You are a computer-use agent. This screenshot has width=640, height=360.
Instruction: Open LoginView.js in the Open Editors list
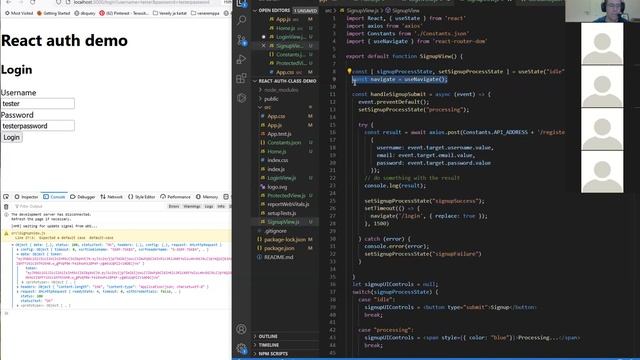tap(290, 37)
